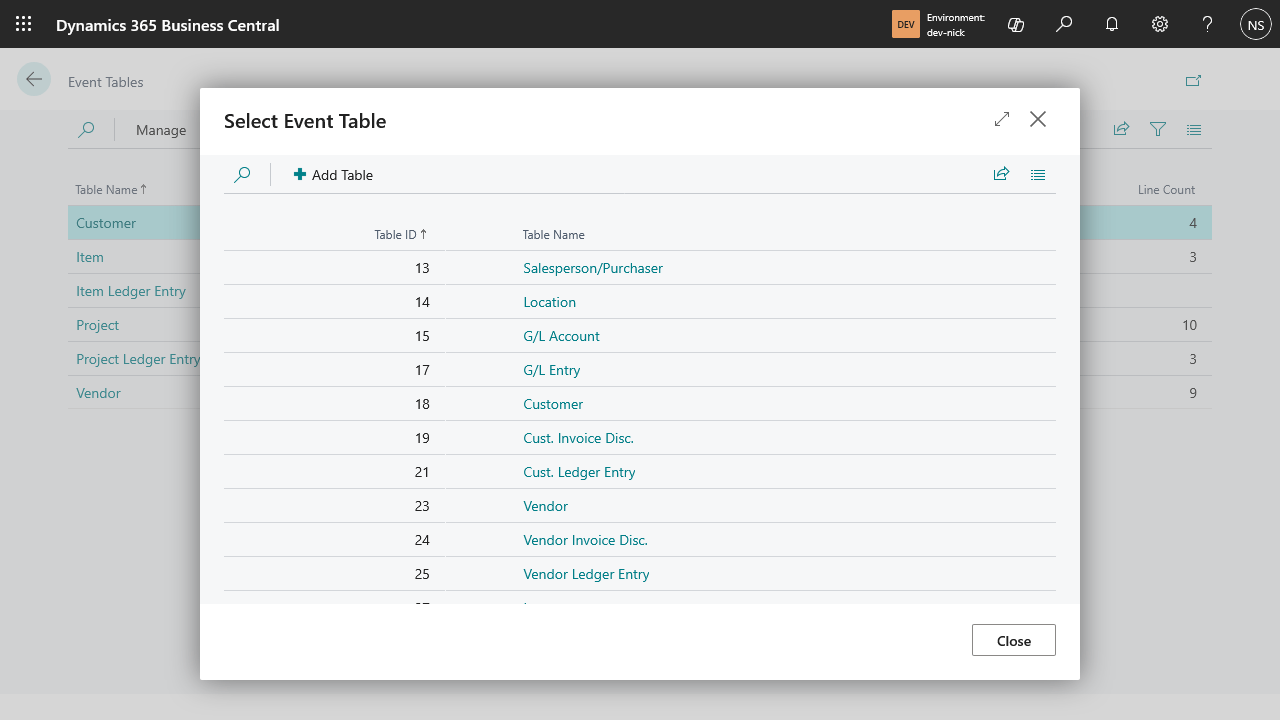The height and width of the screenshot is (720, 1280).
Task: Click the Event Tables page caption
Action: click(x=106, y=82)
